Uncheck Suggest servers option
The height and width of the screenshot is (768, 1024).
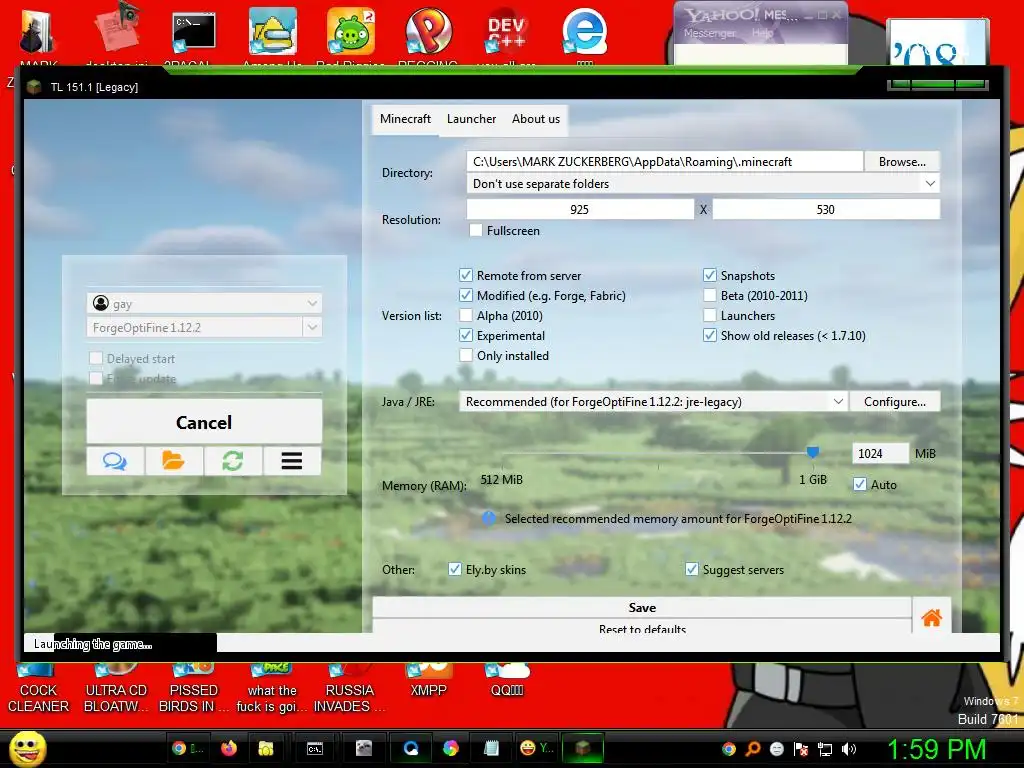[x=692, y=569]
